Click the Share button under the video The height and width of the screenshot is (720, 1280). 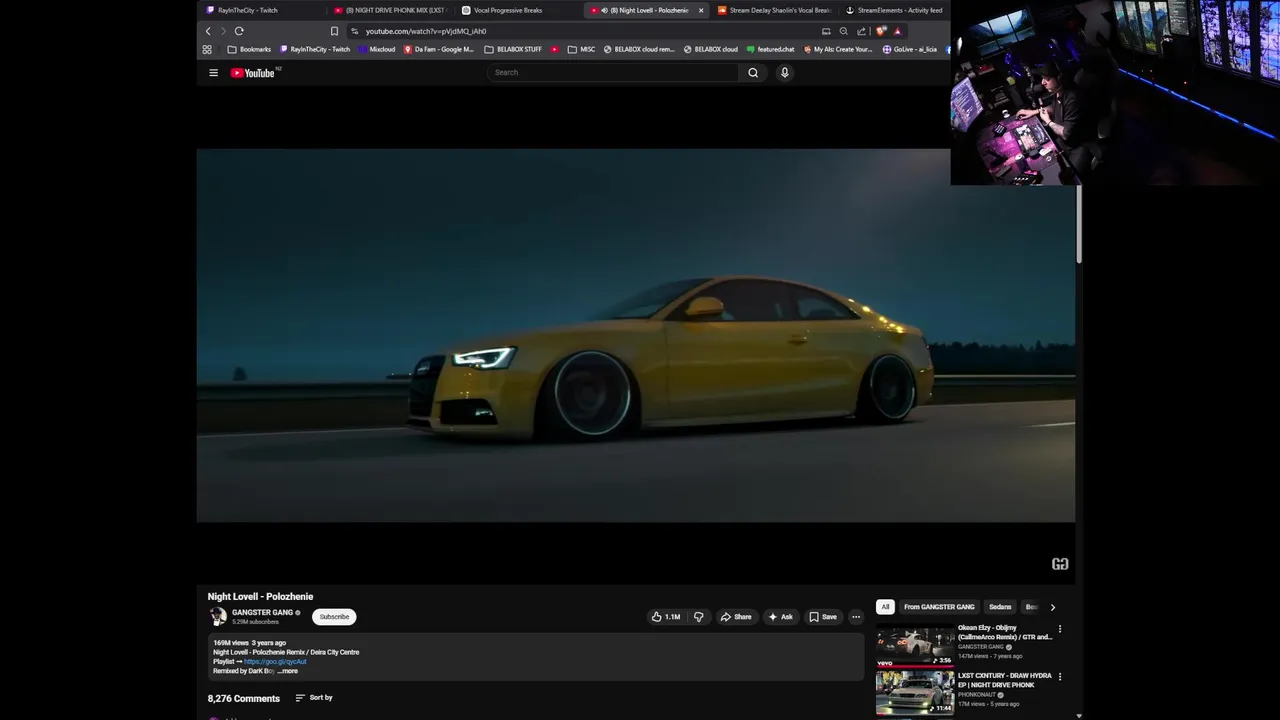click(x=736, y=617)
